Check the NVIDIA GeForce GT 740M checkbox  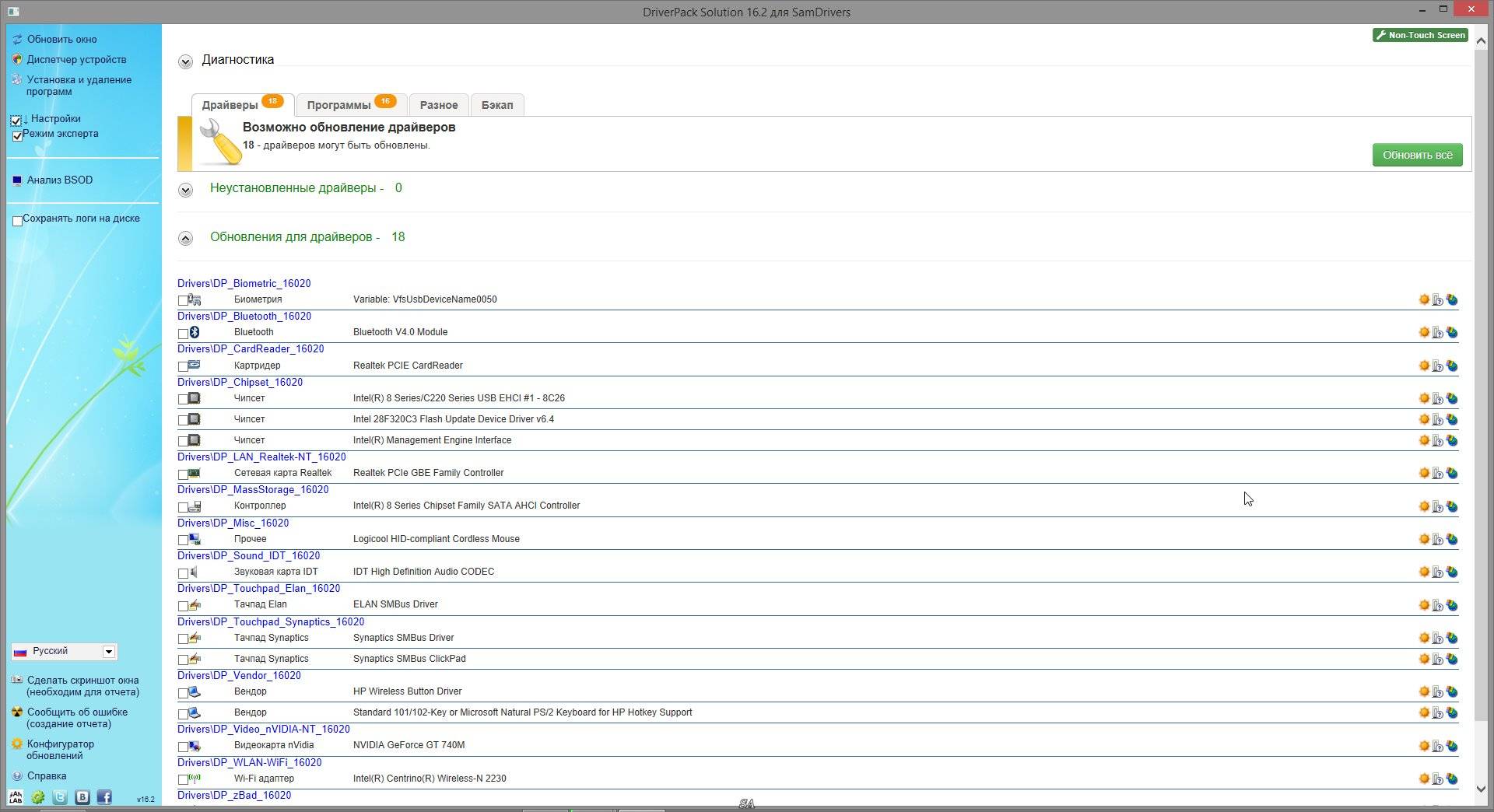(x=183, y=747)
